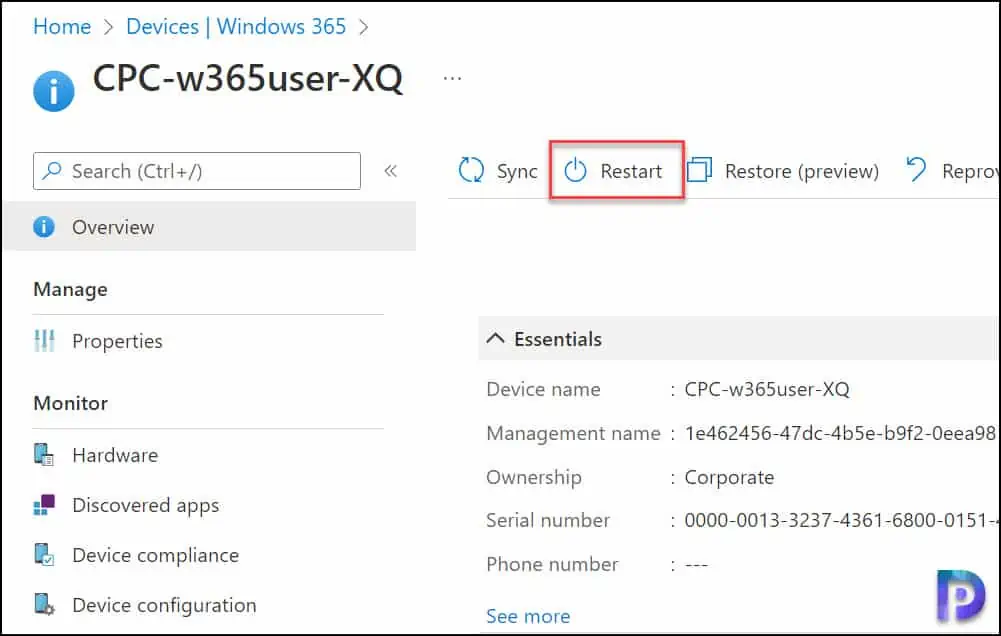This screenshot has width=1001, height=636.
Task: Click the Management name label
Action: pyautogui.click(x=573, y=433)
